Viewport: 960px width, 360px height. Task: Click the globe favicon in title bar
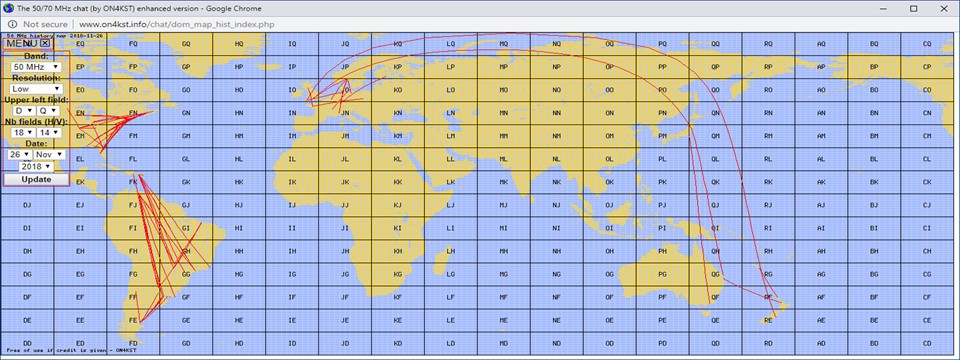7,9
